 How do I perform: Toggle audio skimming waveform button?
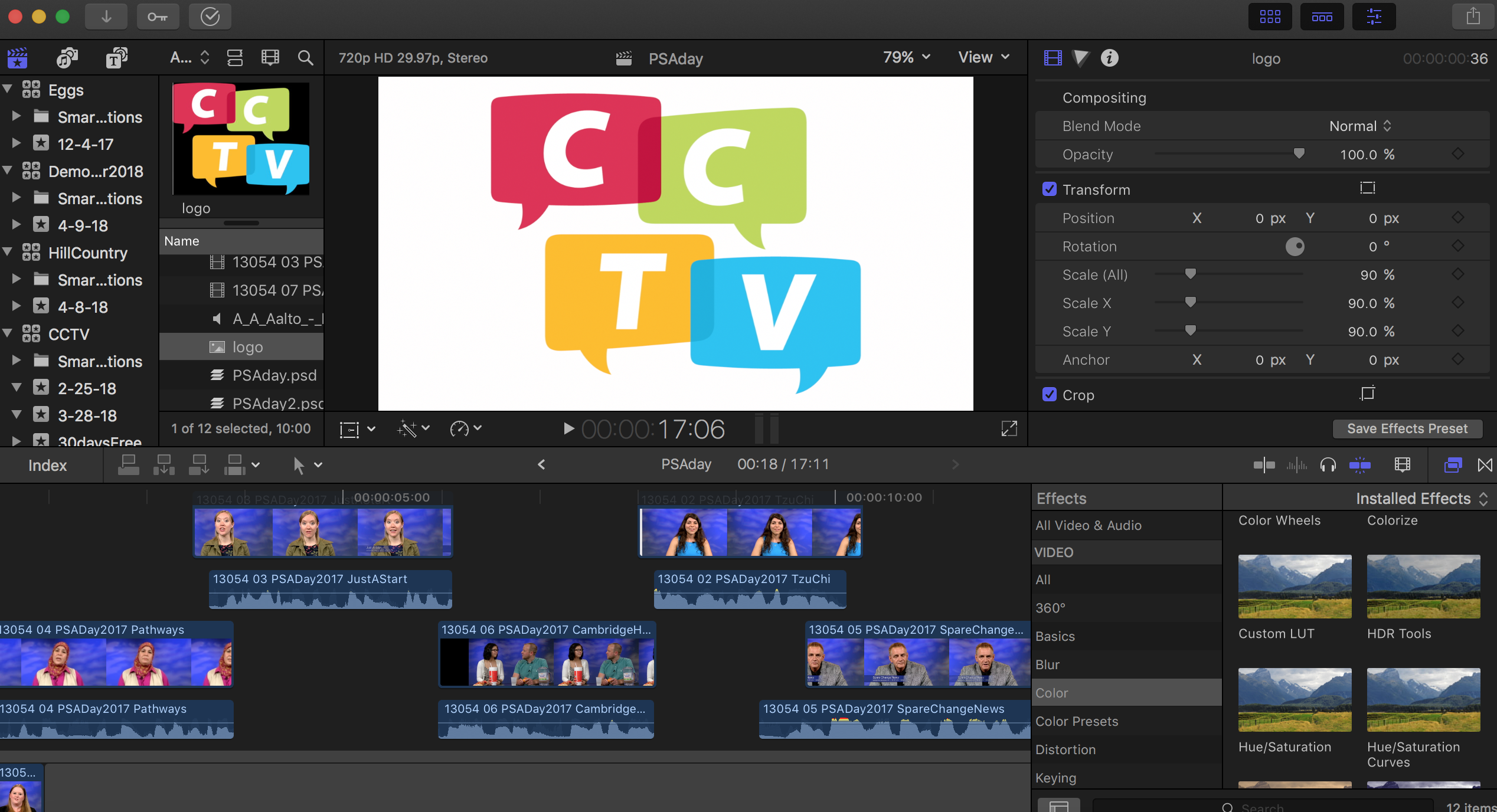1297,465
